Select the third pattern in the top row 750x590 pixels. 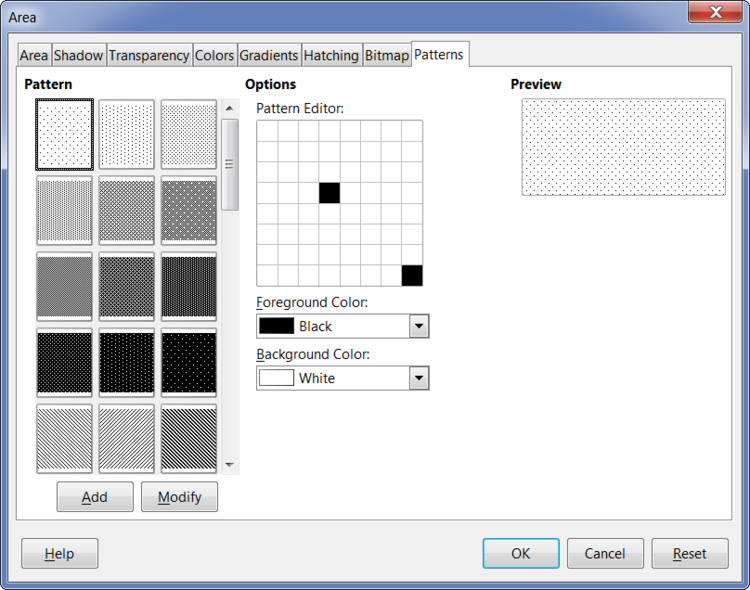pyautogui.click(x=188, y=134)
